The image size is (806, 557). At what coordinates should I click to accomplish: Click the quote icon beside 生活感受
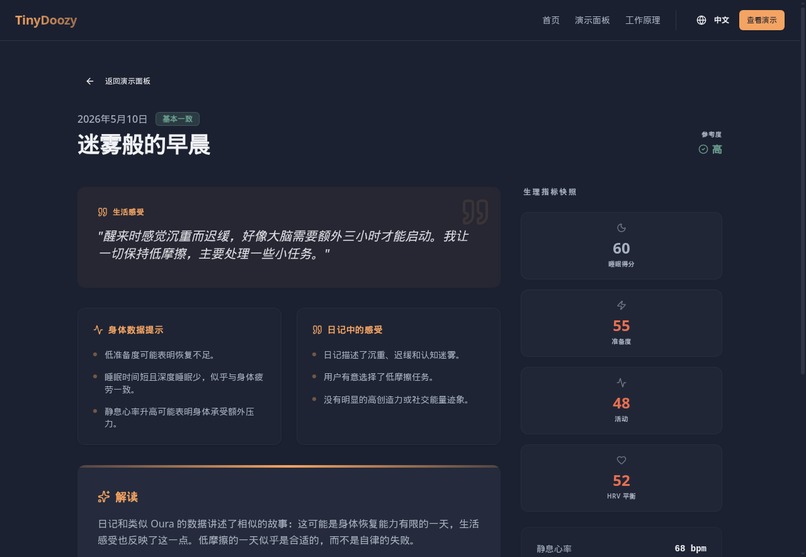(102, 212)
